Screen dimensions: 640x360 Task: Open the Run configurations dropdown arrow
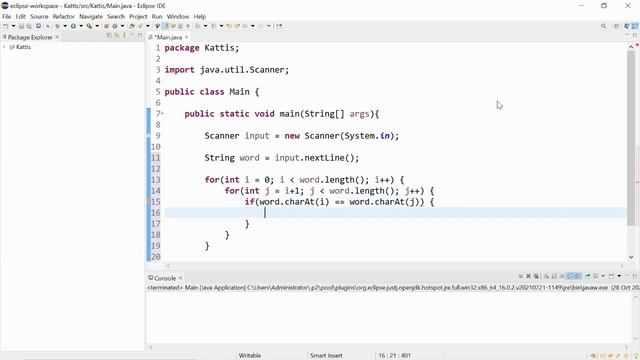(81, 26)
